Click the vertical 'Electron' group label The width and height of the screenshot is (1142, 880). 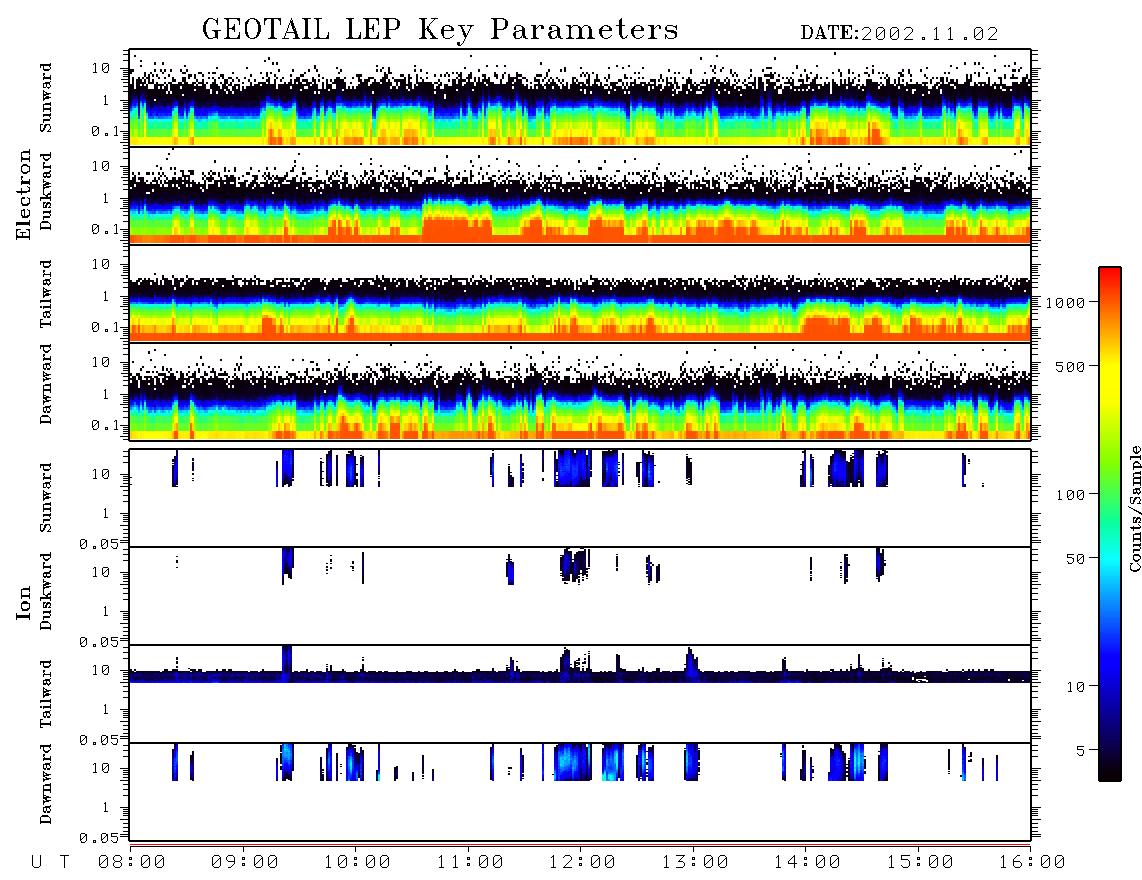pyautogui.click(x=24, y=195)
